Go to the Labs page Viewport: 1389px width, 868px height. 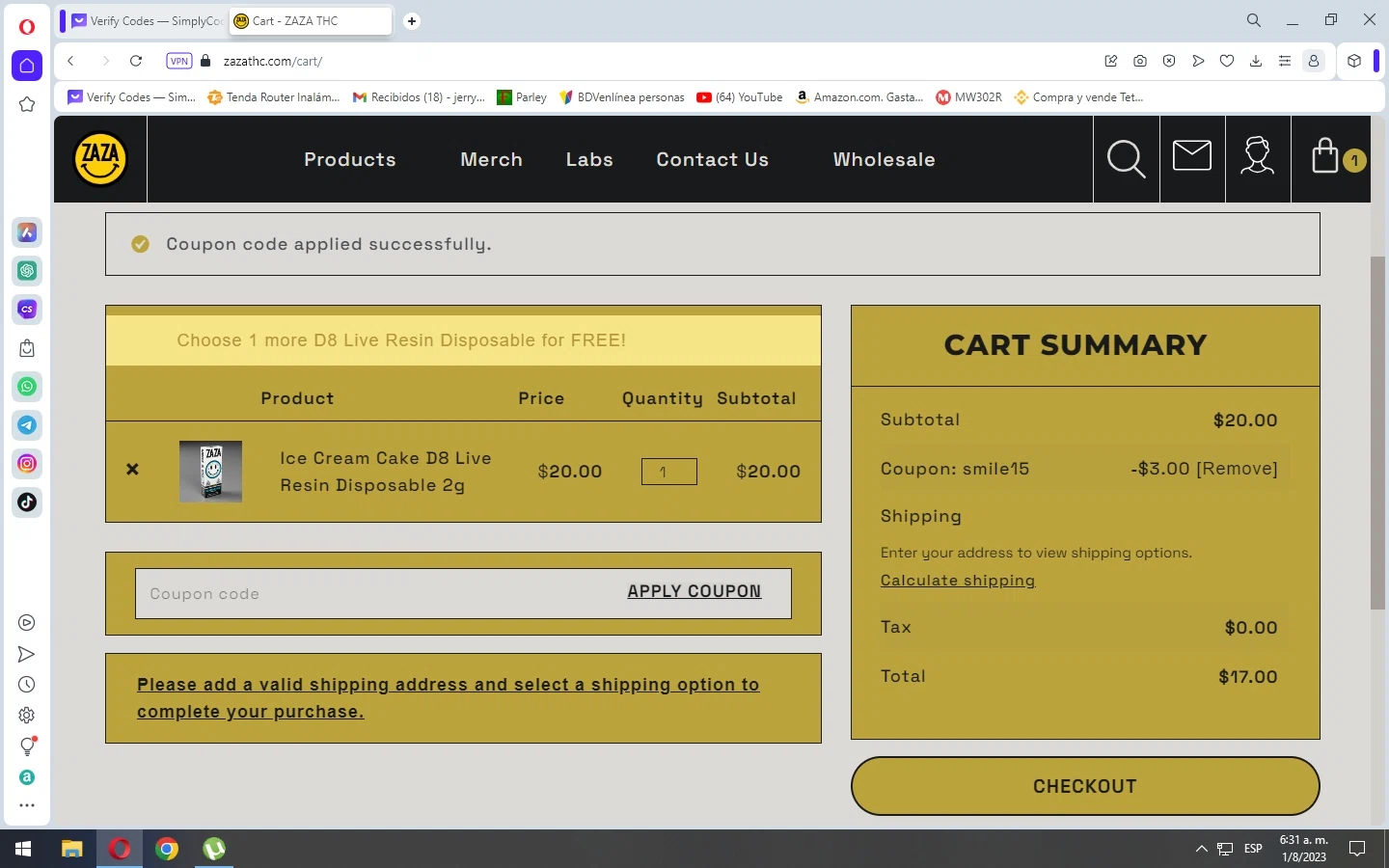click(589, 159)
